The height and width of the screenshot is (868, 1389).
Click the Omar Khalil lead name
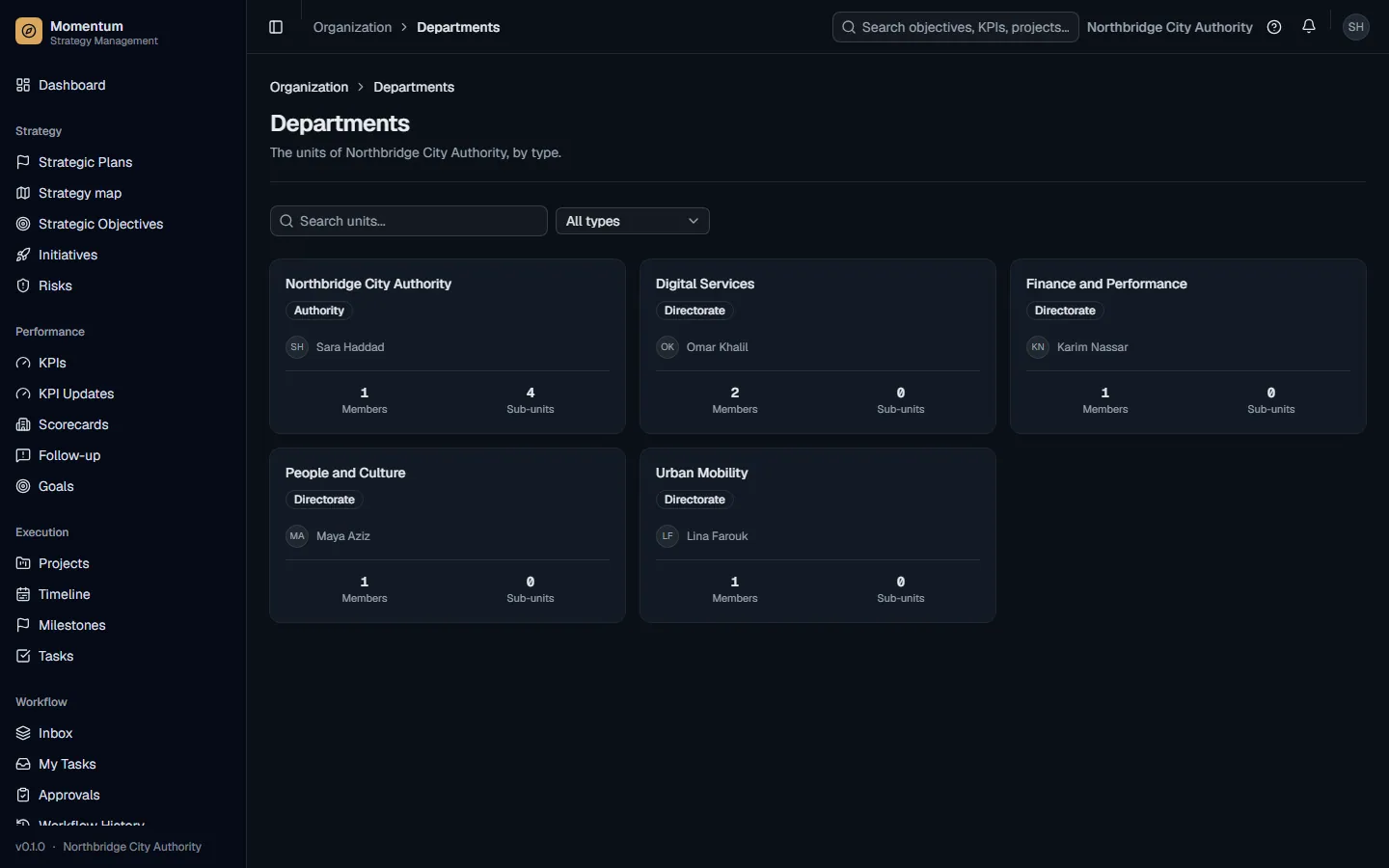(717, 347)
